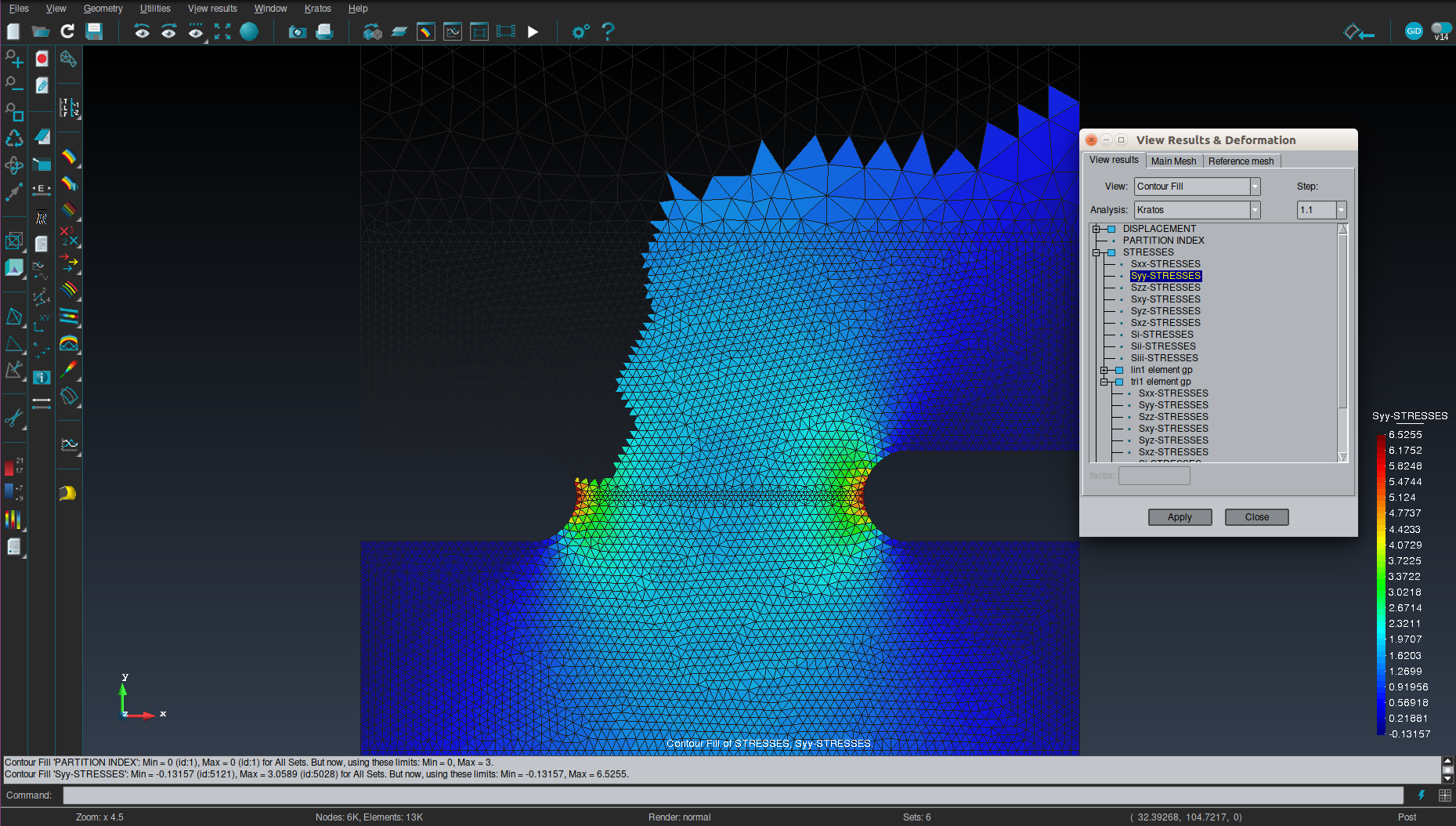This screenshot has width=1456, height=826.
Task: Click the XY axes graph icon
Action: coord(42,323)
